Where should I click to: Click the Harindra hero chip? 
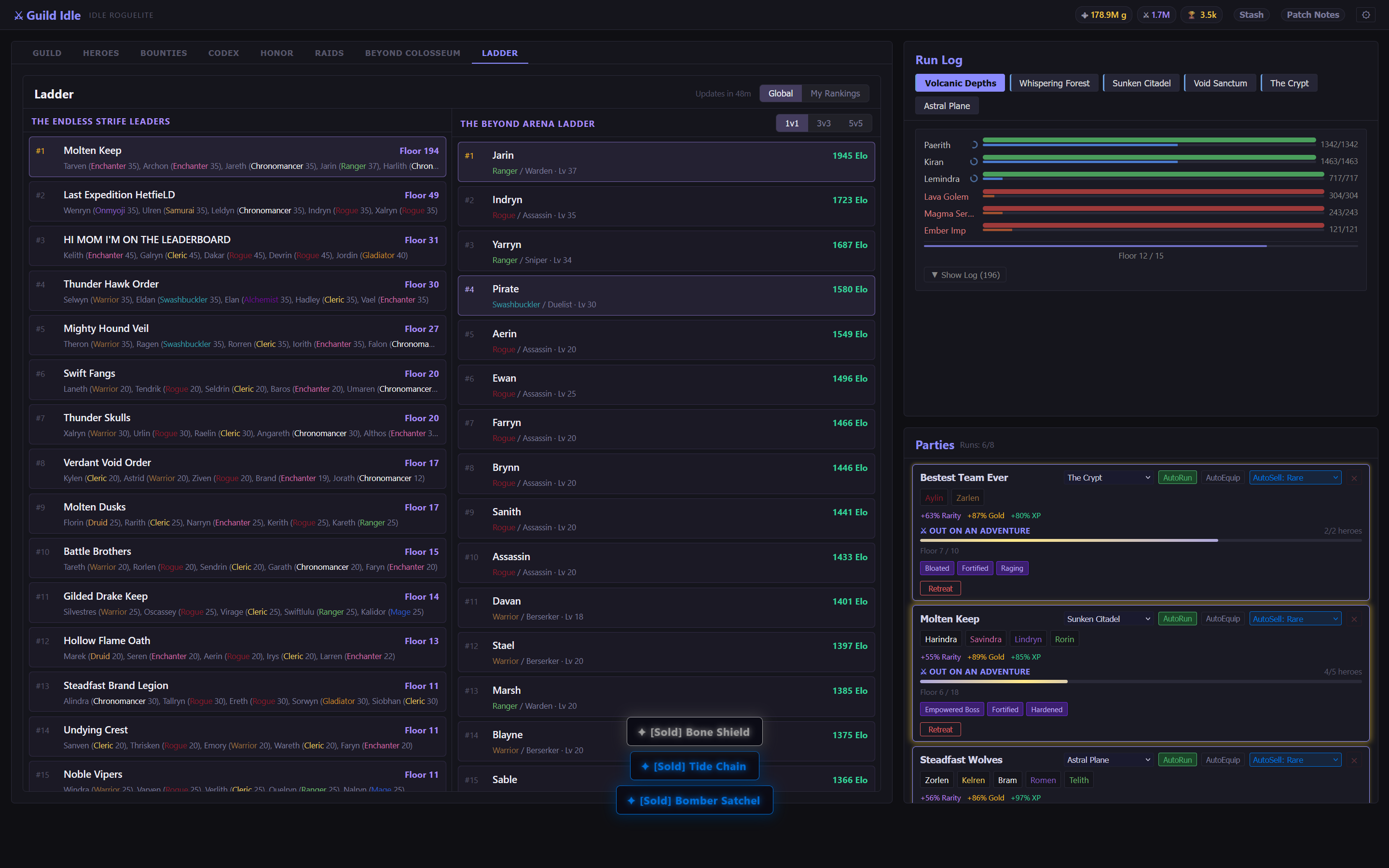[x=941, y=639]
